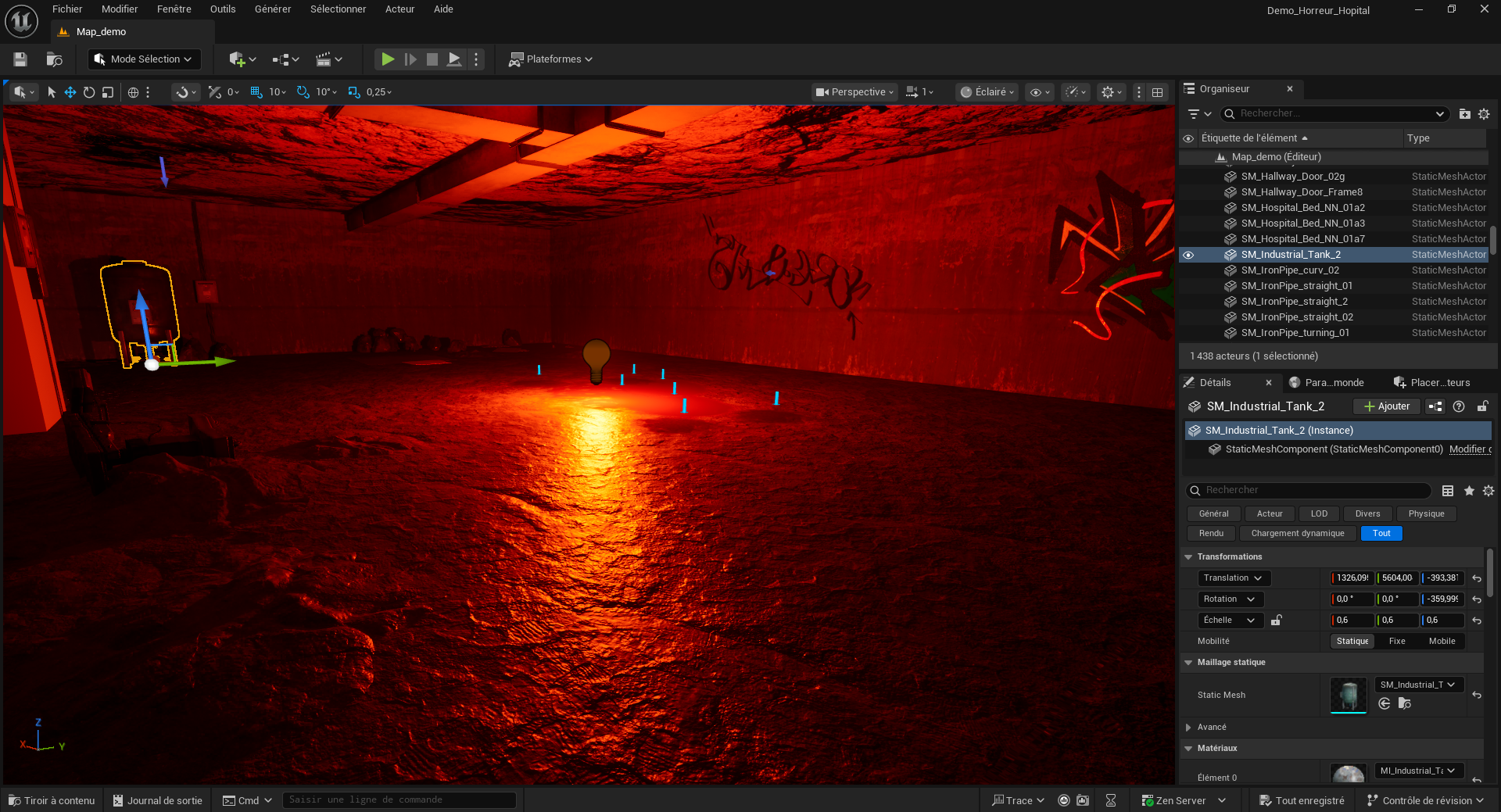Open the Tiroir à contenu drawer

point(52,800)
